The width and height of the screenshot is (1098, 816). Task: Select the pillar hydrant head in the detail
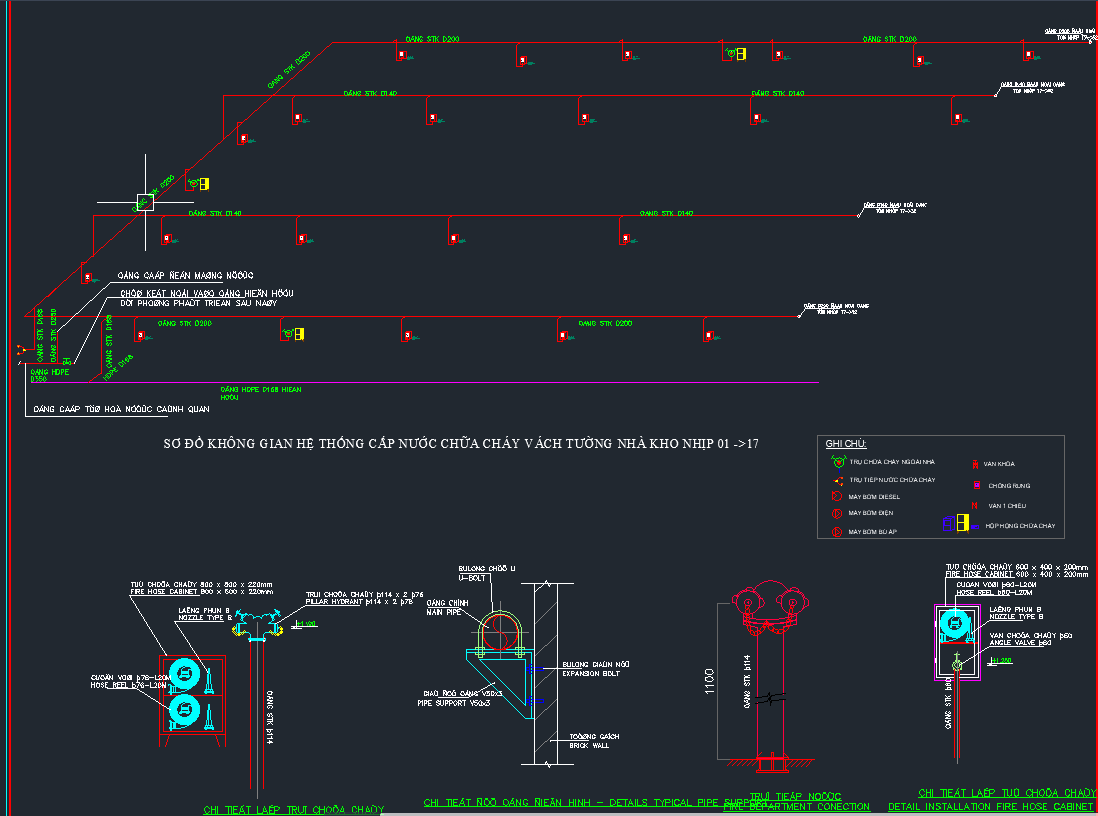pyautogui.click(x=257, y=625)
